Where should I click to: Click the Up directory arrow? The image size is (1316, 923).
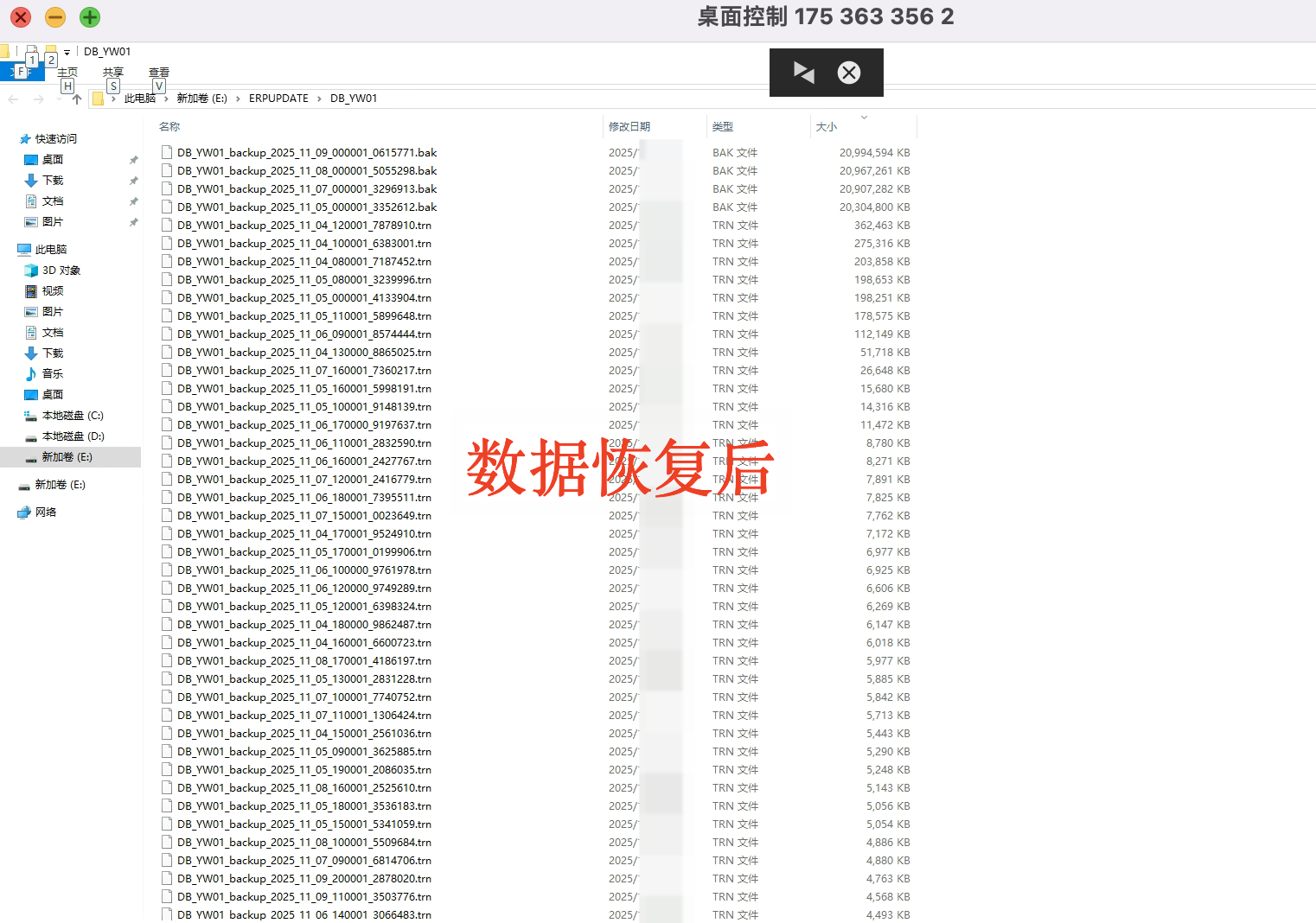pyautogui.click(x=77, y=99)
